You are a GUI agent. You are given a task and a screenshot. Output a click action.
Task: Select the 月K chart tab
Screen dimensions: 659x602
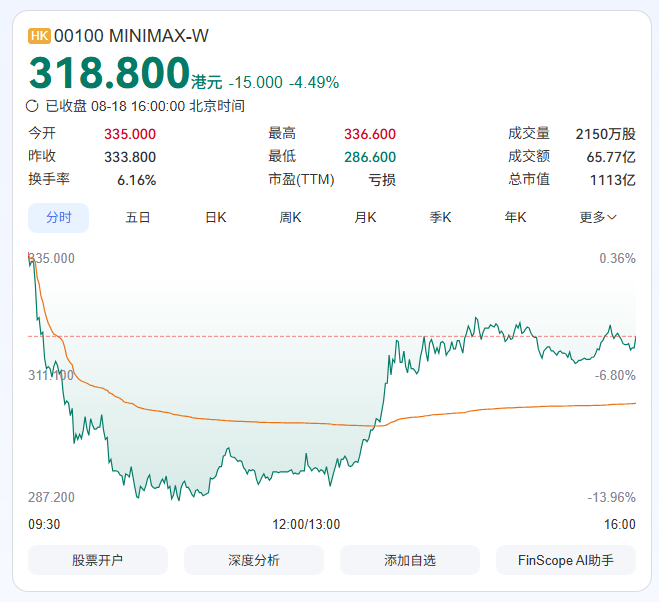pyautogui.click(x=365, y=218)
